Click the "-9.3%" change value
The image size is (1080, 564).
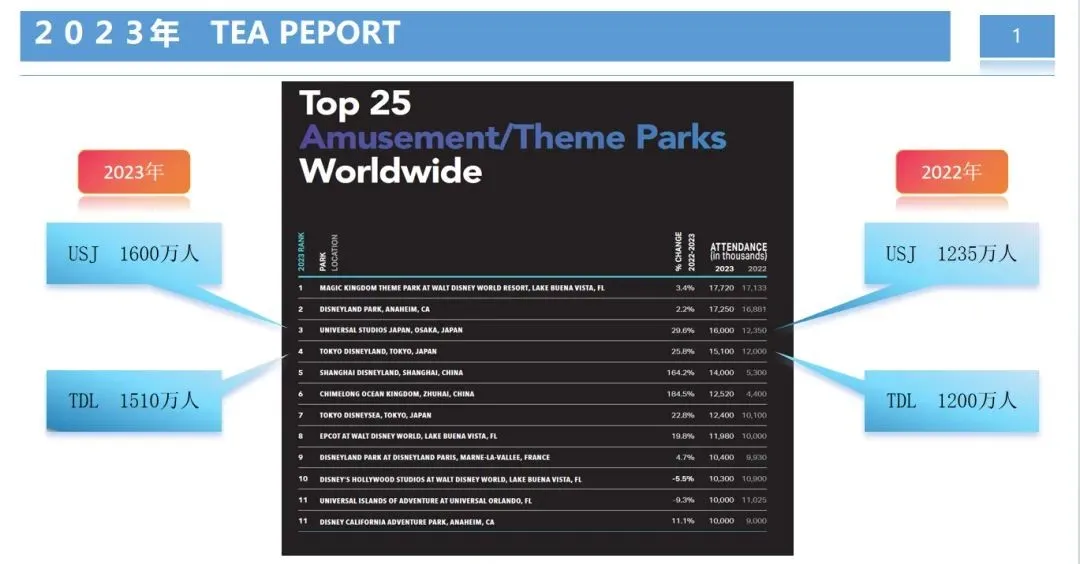[683, 500]
